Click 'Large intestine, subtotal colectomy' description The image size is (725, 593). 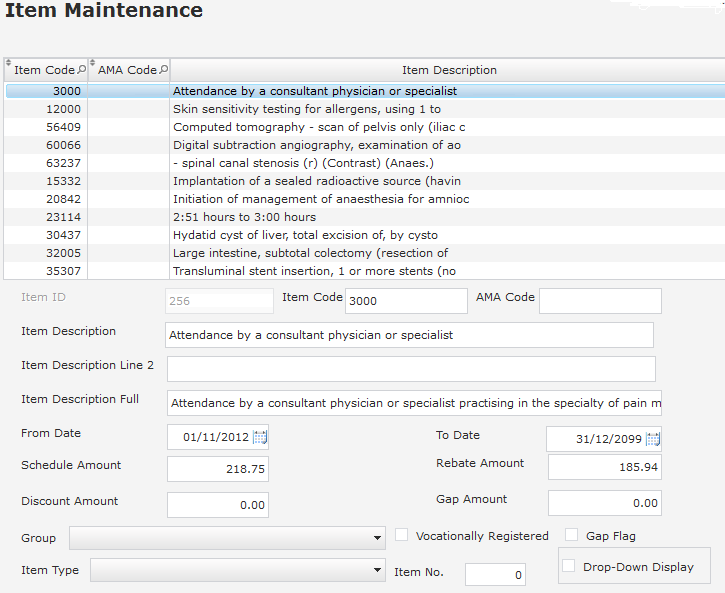(x=310, y=253)
